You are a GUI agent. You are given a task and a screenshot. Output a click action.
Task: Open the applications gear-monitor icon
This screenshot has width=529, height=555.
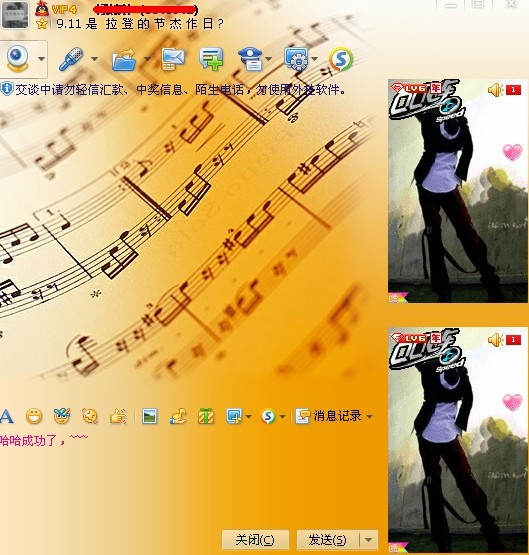tap(296, 59)
